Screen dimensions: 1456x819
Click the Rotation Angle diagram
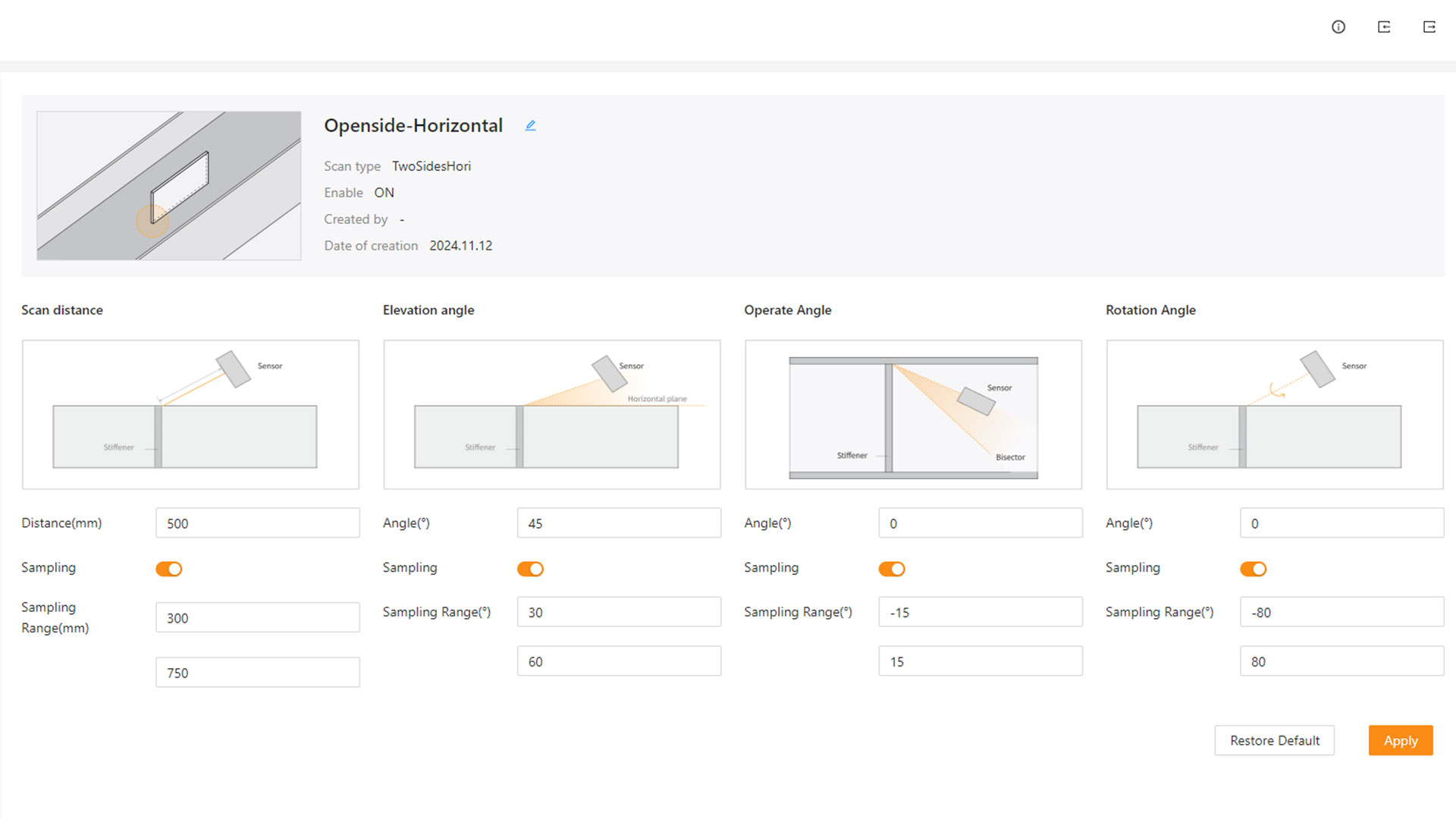(1275, 415)
